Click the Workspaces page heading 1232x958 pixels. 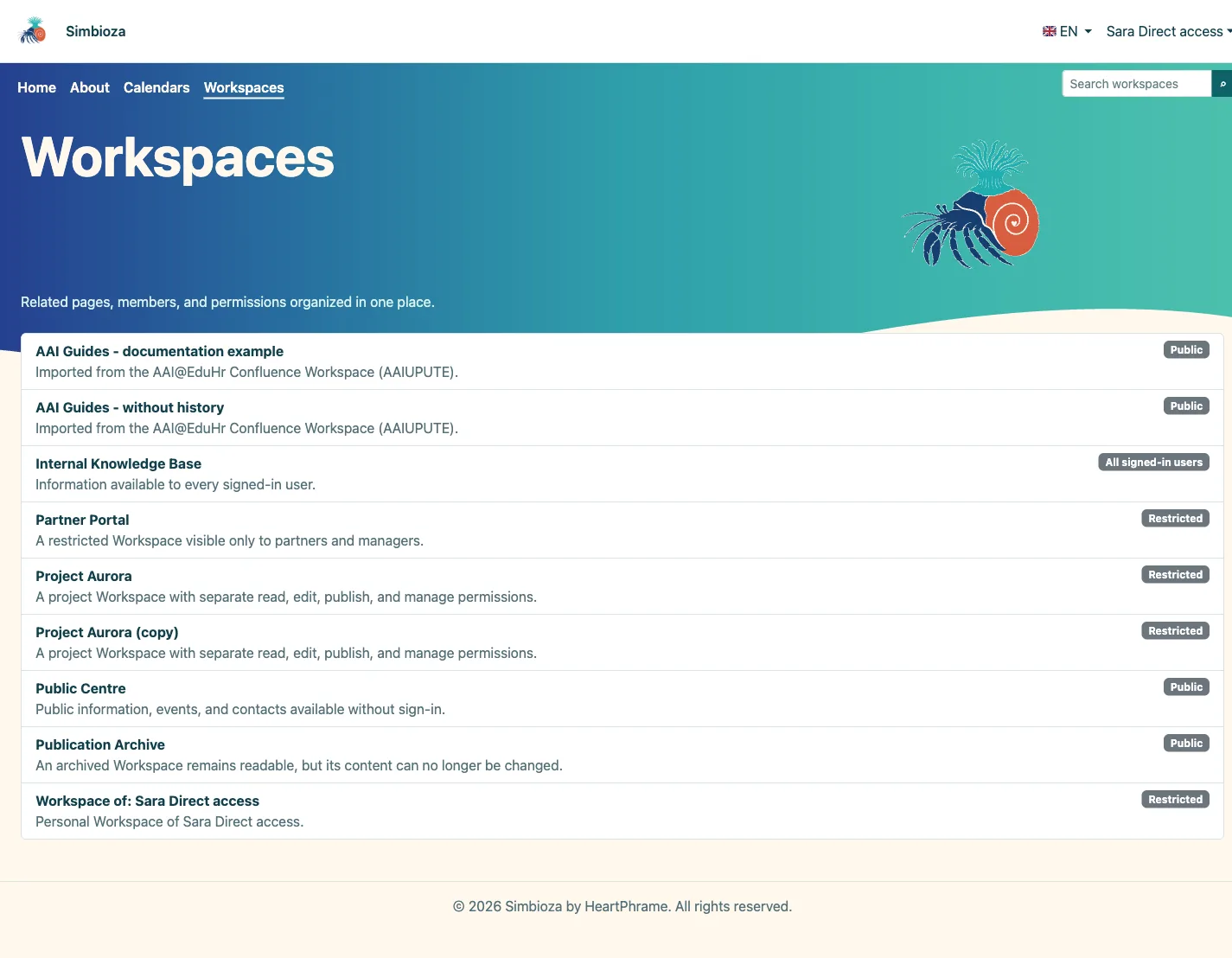(177, 158)
